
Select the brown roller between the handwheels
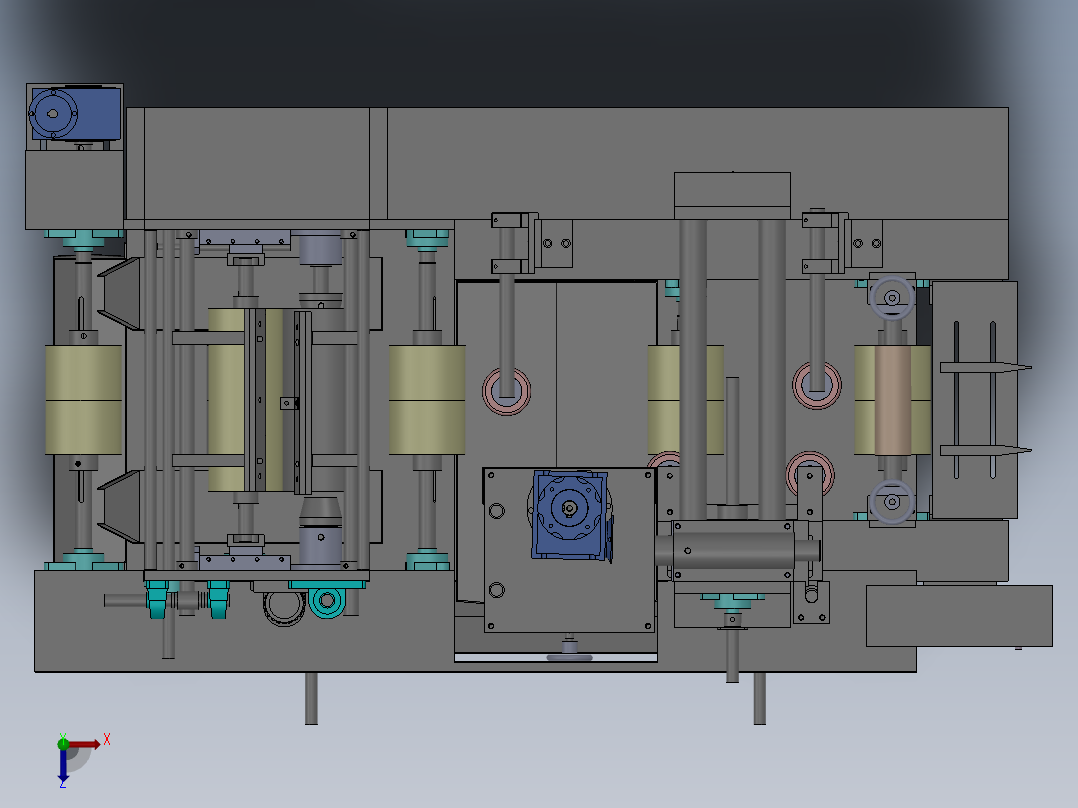pyautogui.click(x=892, y=400)
